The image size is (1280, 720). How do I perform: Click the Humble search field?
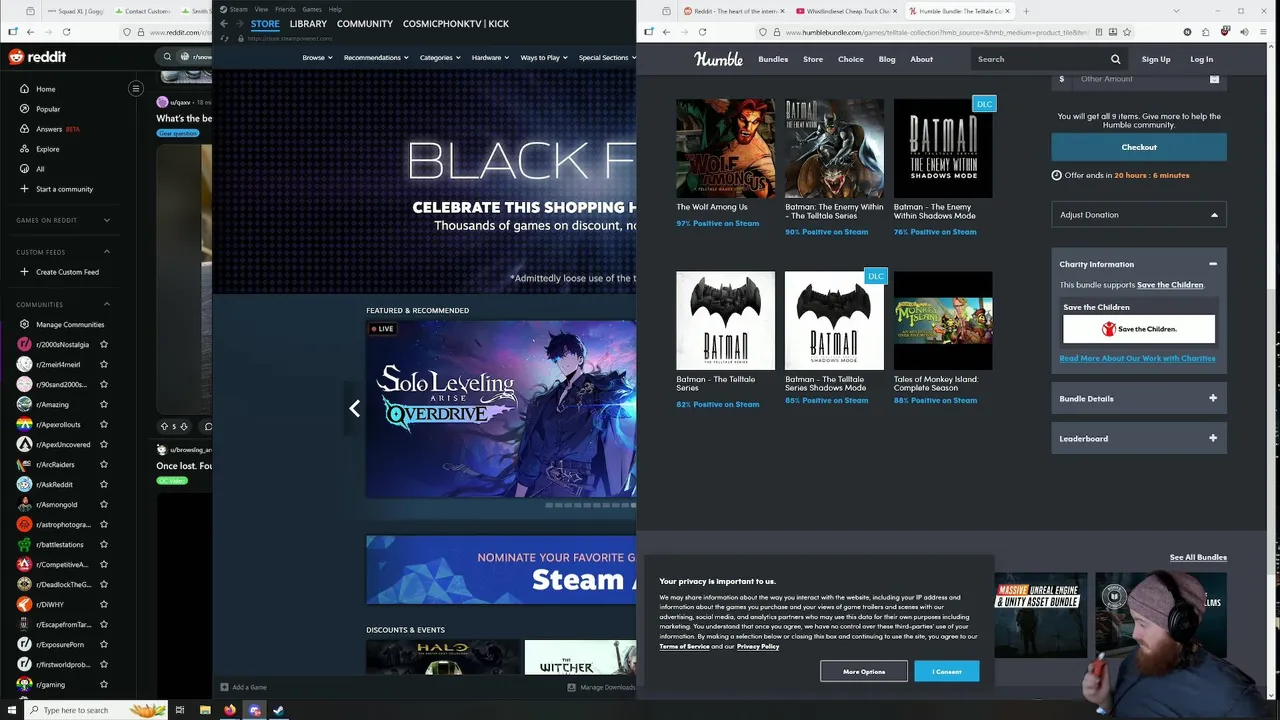pyautogui.click(x=1040, y=59)
